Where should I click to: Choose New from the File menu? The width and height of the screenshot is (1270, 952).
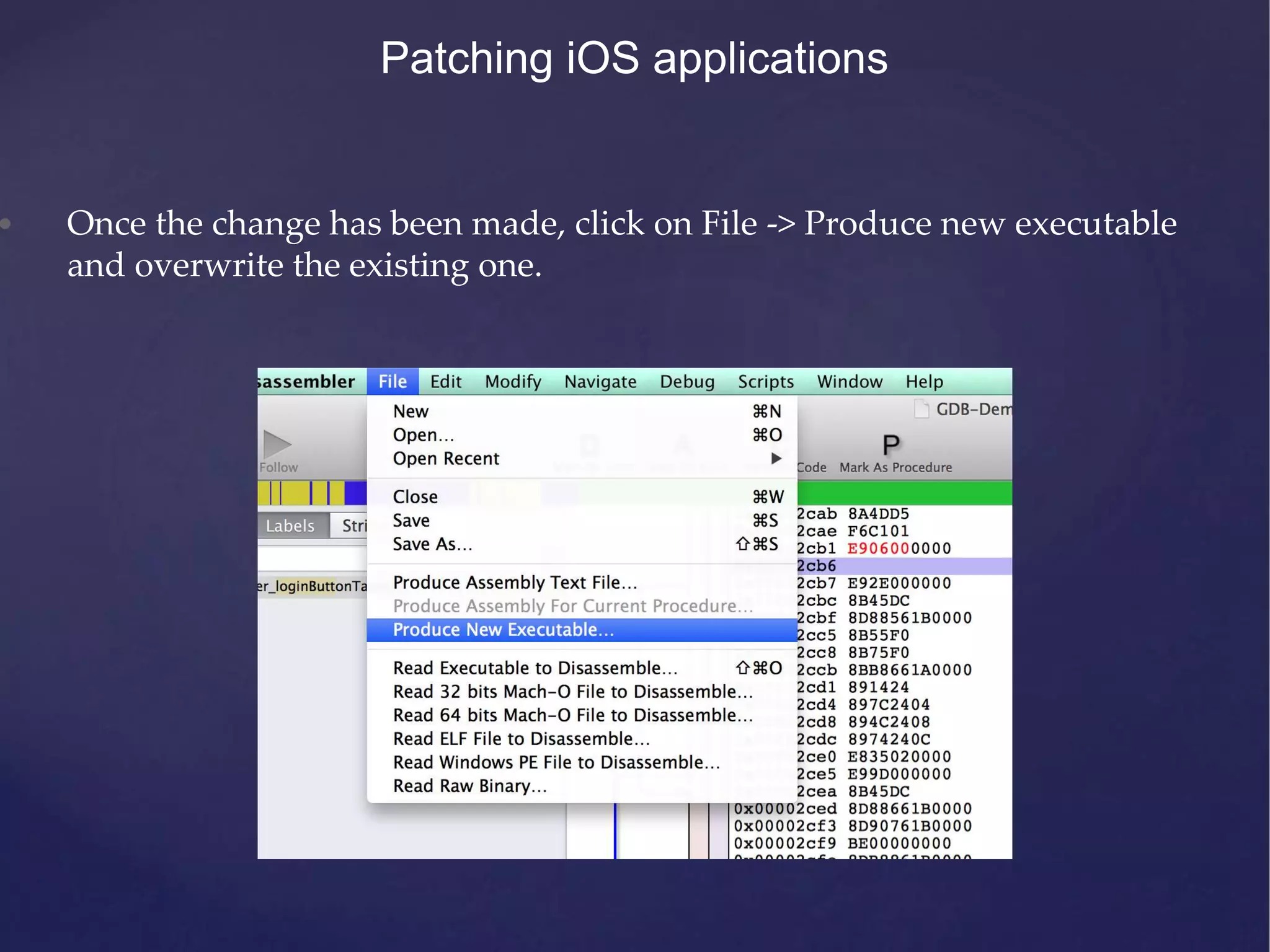[x=582, y=411]
